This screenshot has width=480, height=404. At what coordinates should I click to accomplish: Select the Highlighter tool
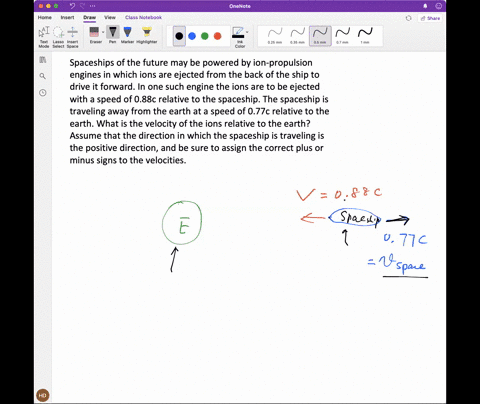click(147, 35)
